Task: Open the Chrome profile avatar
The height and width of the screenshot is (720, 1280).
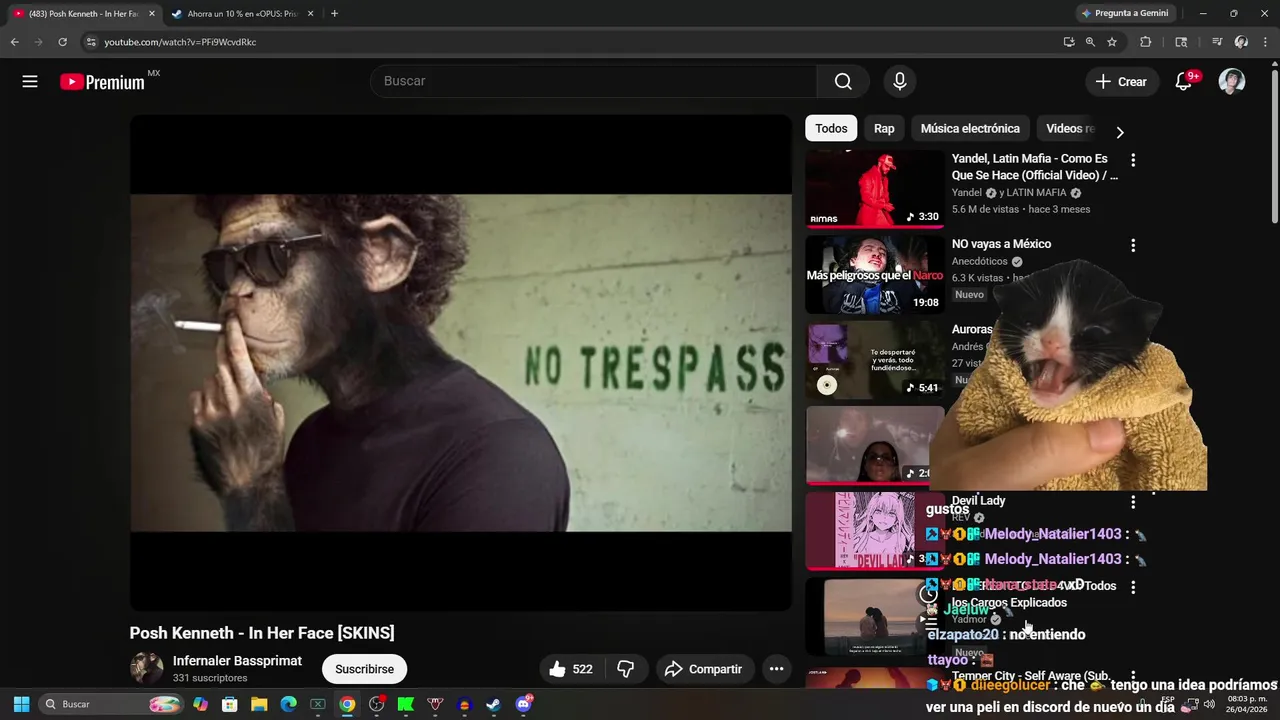Action: coord(1241,42)
